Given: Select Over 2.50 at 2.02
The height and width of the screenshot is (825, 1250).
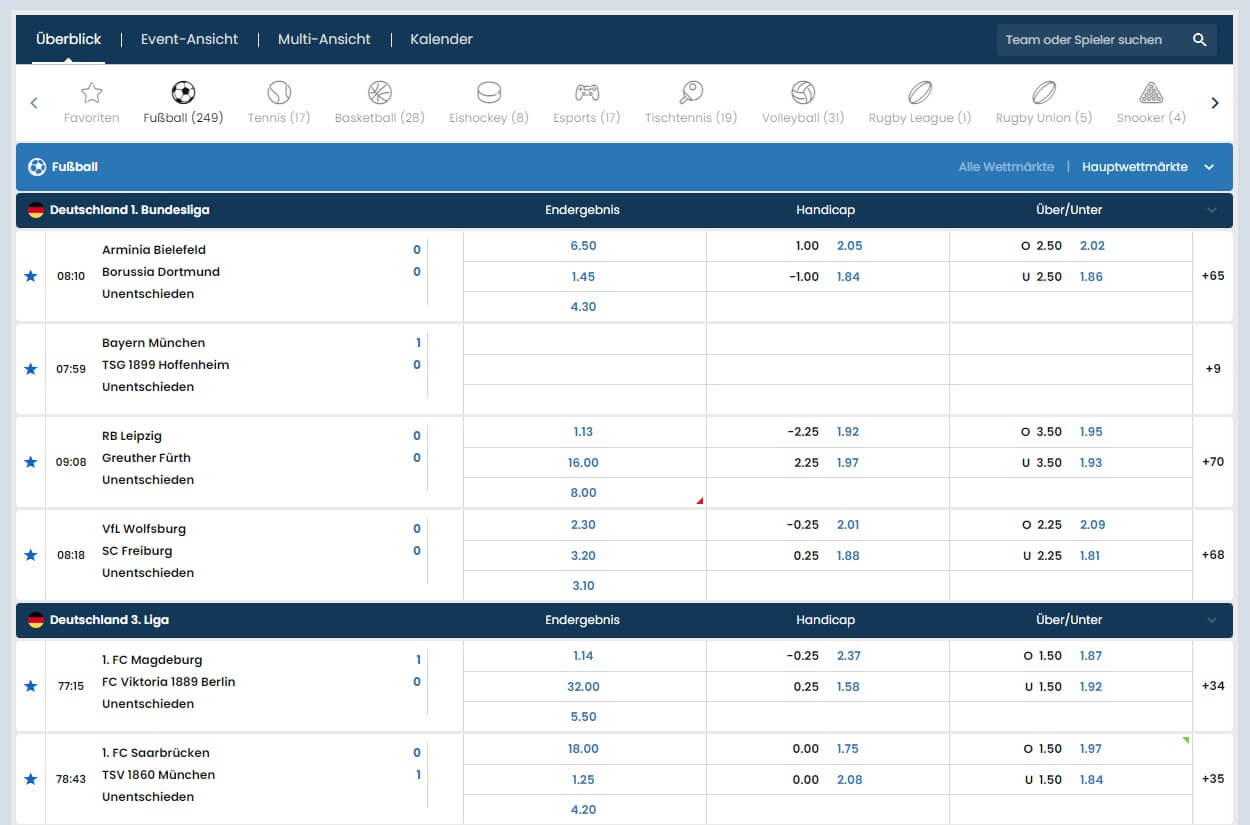Looking at the screenshot, I should click(1070, 246).
